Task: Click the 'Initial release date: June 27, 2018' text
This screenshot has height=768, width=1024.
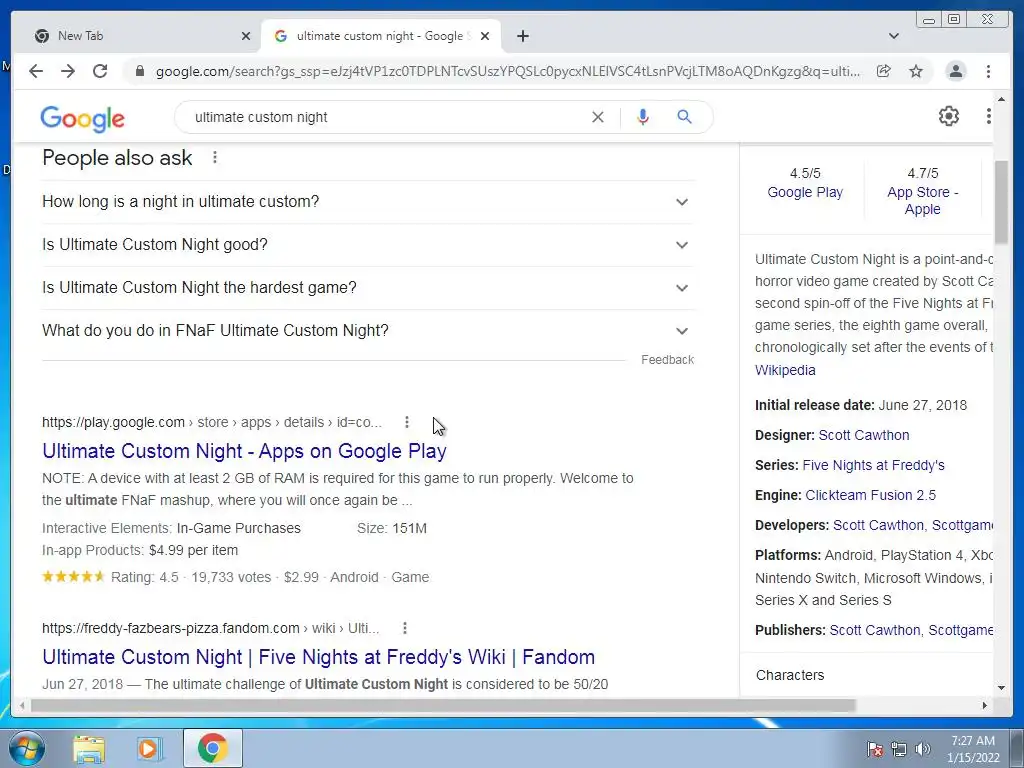Action: (861, 406)
